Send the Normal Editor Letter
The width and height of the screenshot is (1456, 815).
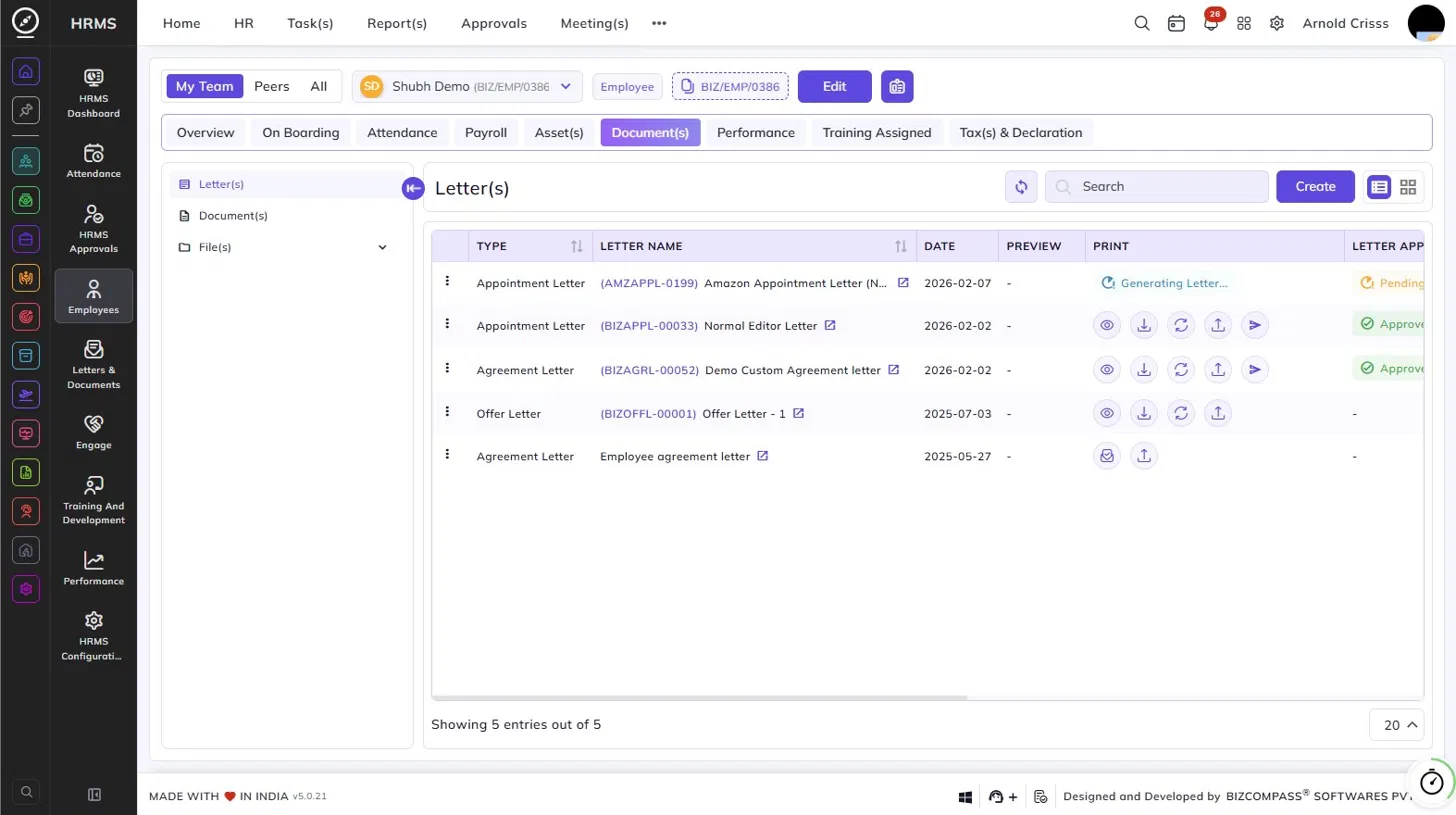1256,325
